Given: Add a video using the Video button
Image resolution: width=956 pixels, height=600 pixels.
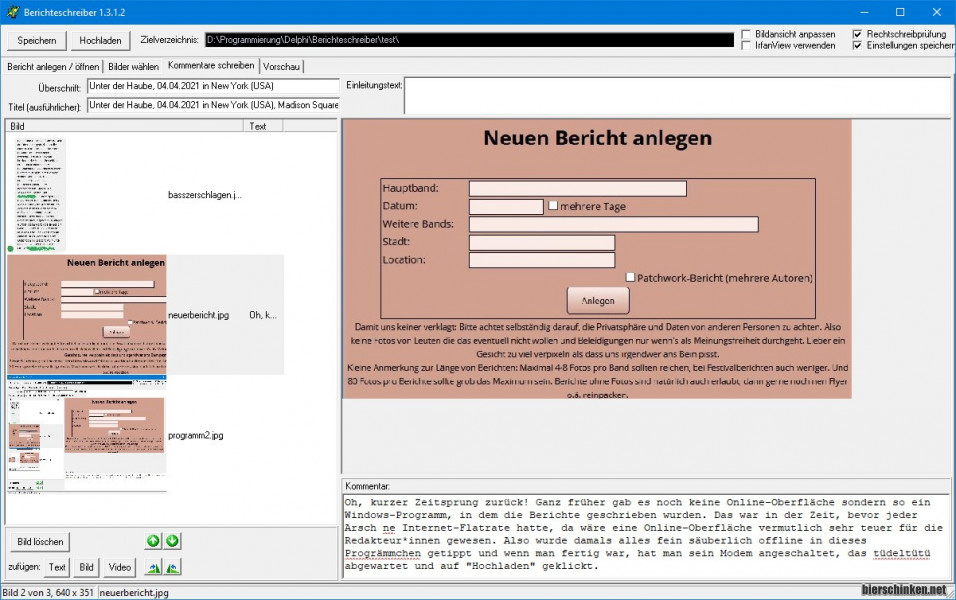Looking at the screenshot, I should (120, 567).
